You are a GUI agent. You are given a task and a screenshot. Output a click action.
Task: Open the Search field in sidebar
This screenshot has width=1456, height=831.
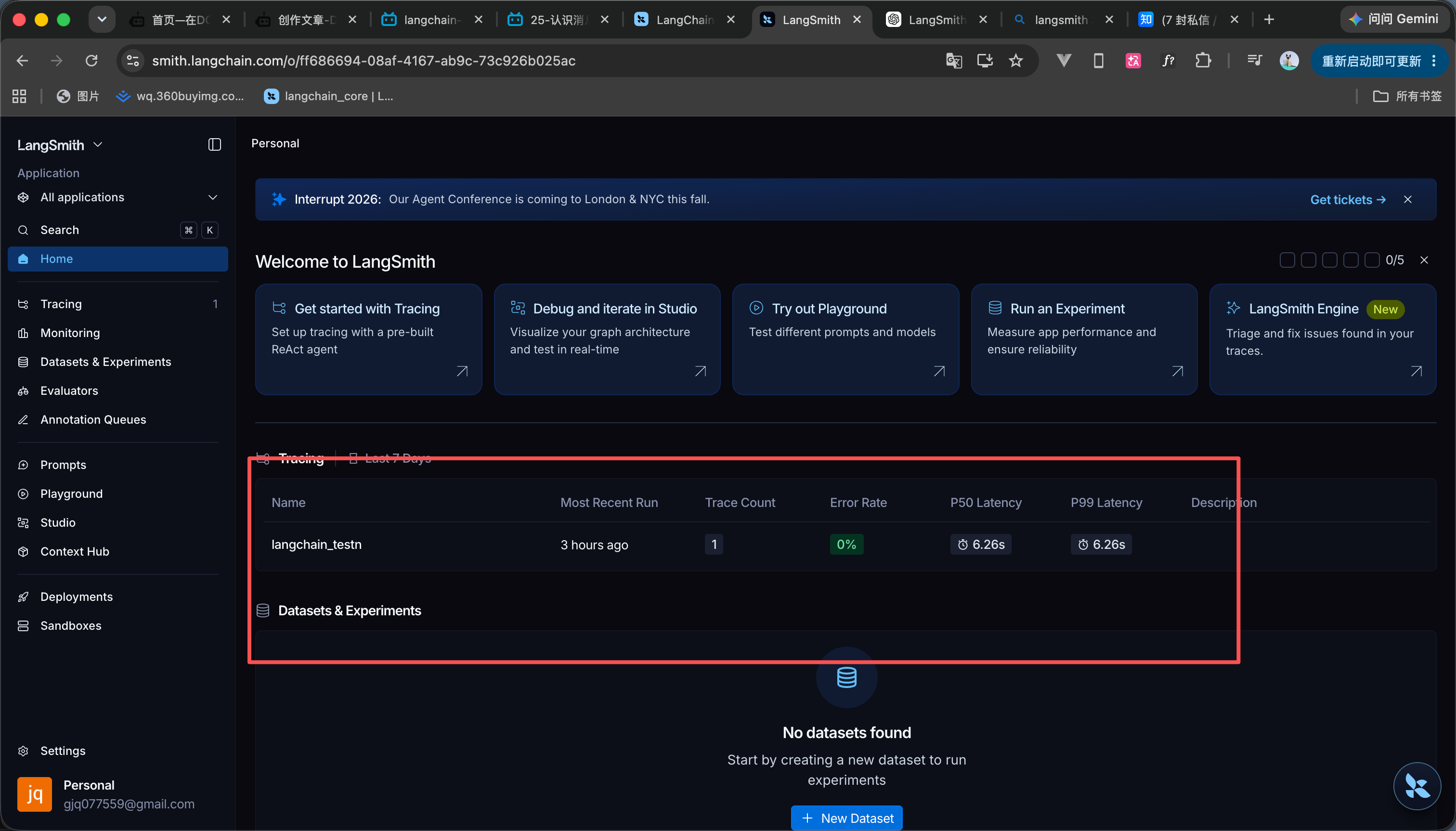117,230
